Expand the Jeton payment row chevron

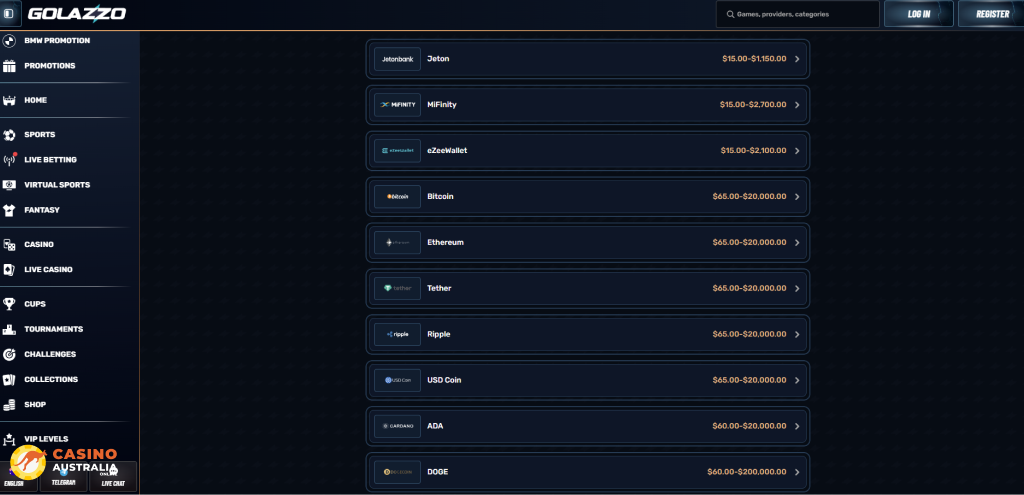coord(797,59)
